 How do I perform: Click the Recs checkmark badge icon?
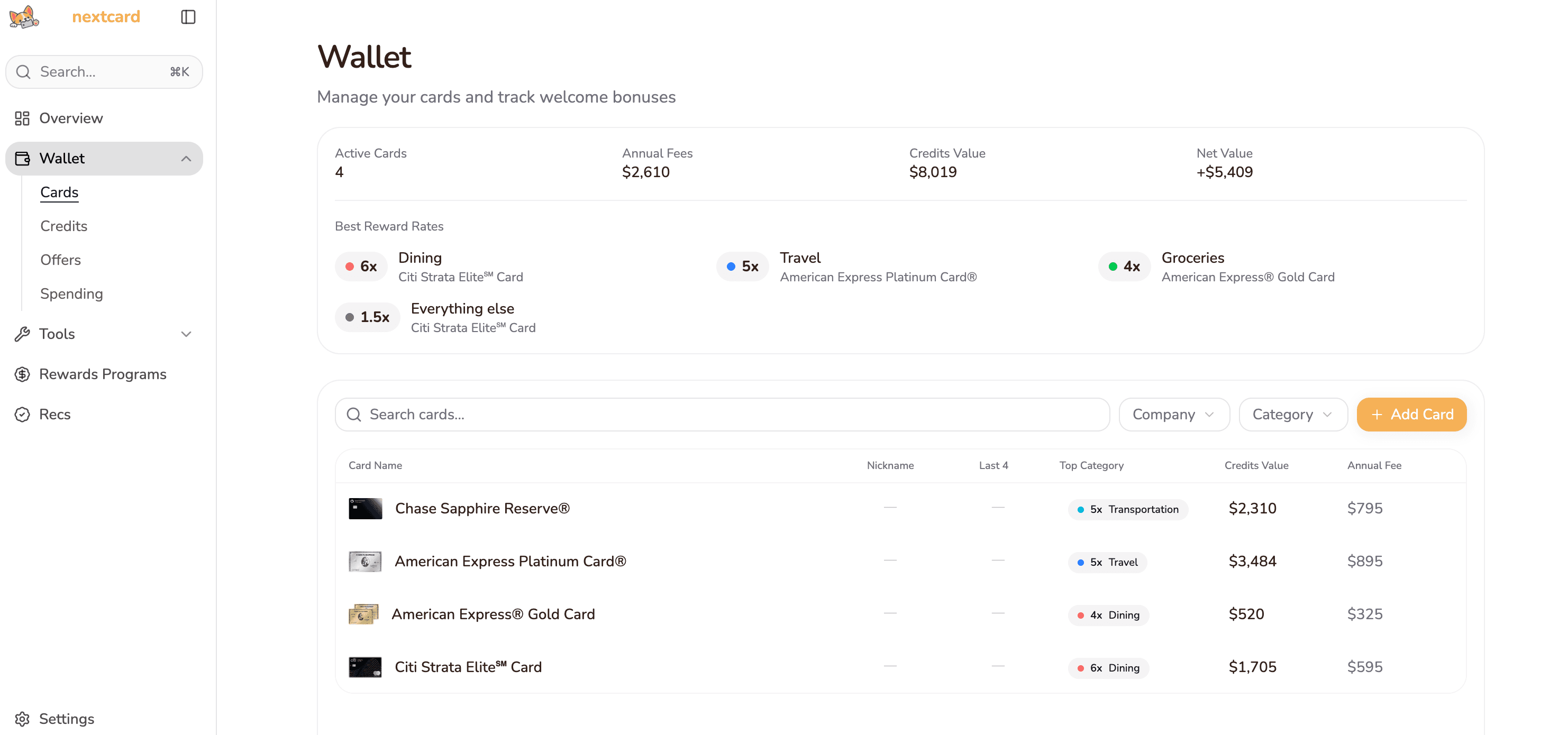23,415
